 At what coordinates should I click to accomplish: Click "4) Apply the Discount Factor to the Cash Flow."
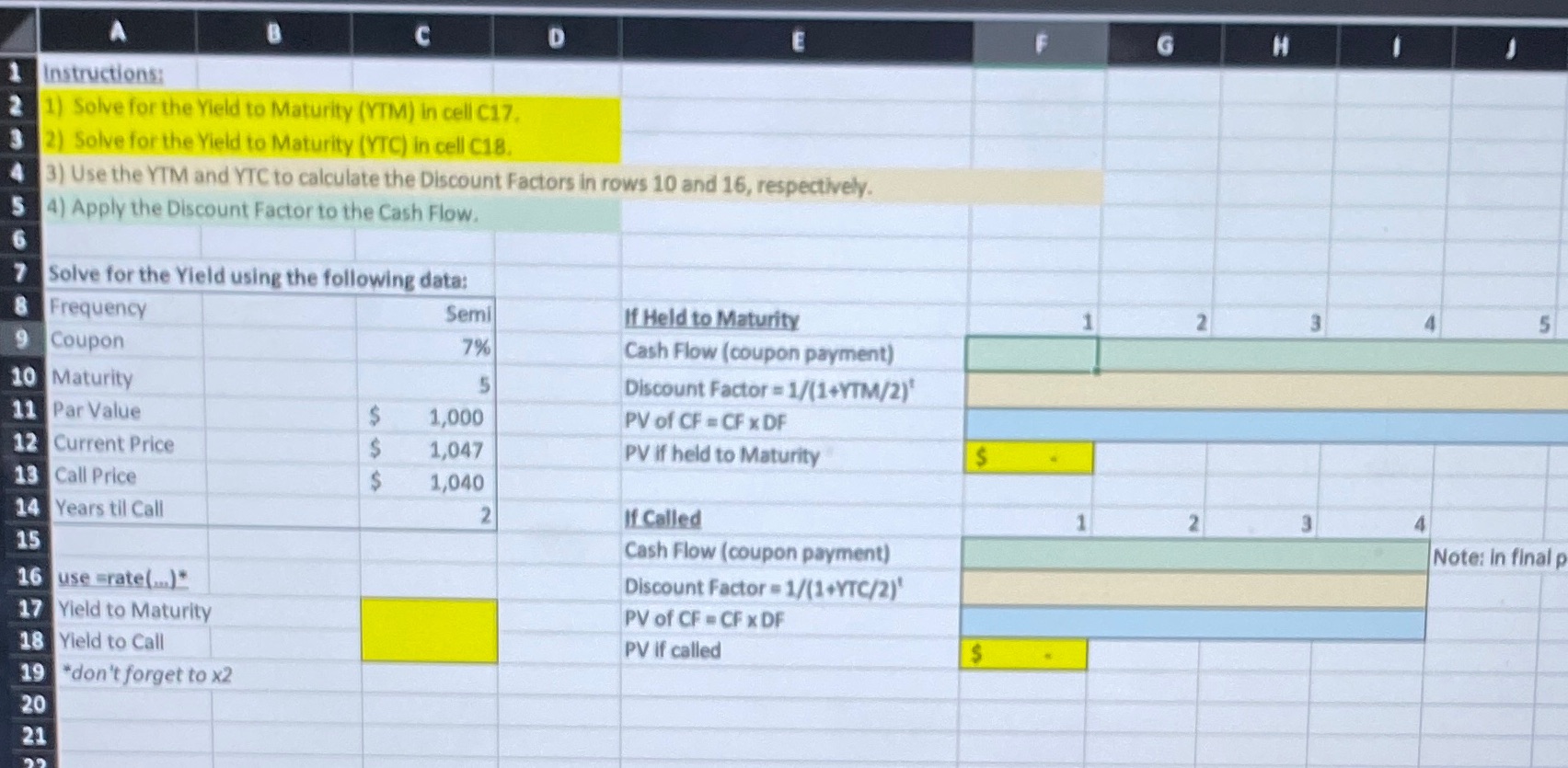[x=263, y=210]
